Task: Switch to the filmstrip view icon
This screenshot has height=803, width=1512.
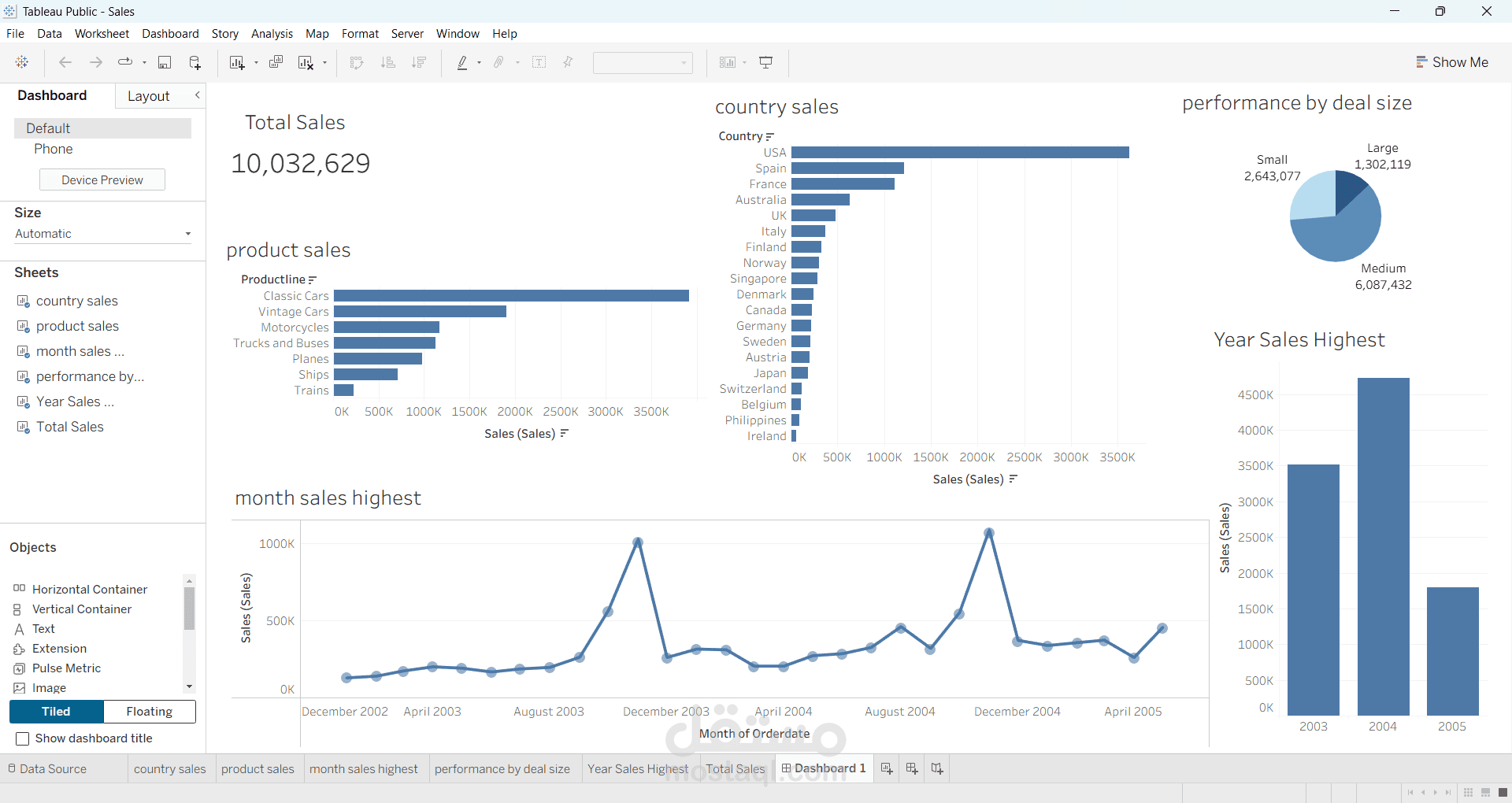Action: (x=1485, y=792)
